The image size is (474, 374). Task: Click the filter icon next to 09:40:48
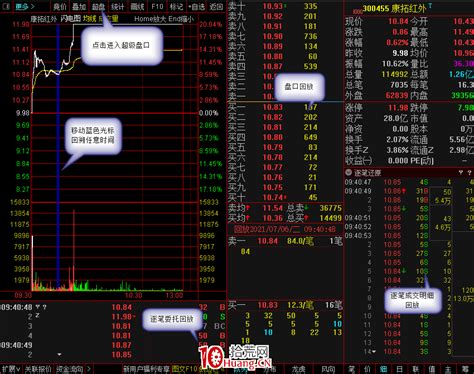pos(38,307)
